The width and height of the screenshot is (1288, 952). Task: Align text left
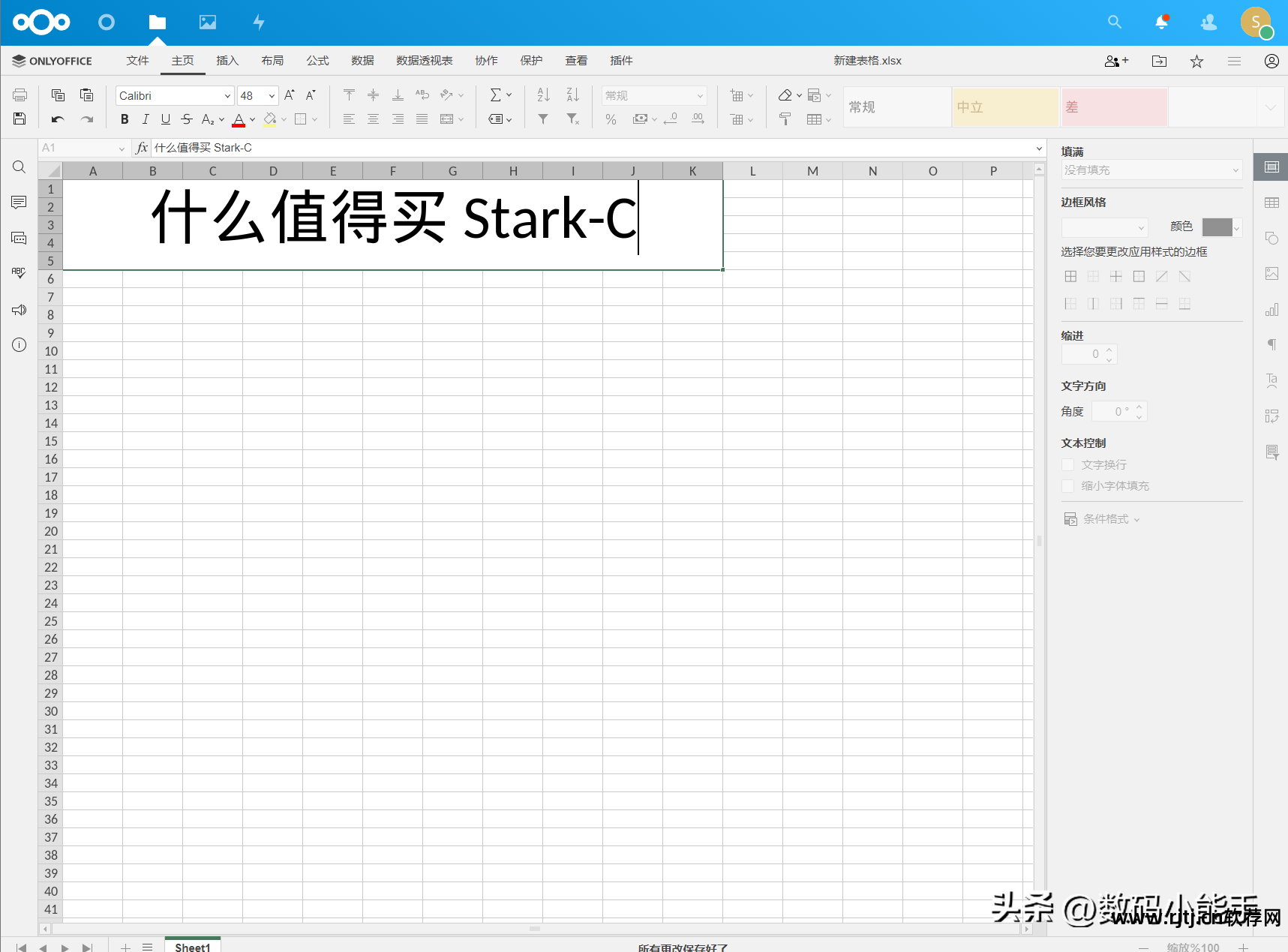coord(349,119)
